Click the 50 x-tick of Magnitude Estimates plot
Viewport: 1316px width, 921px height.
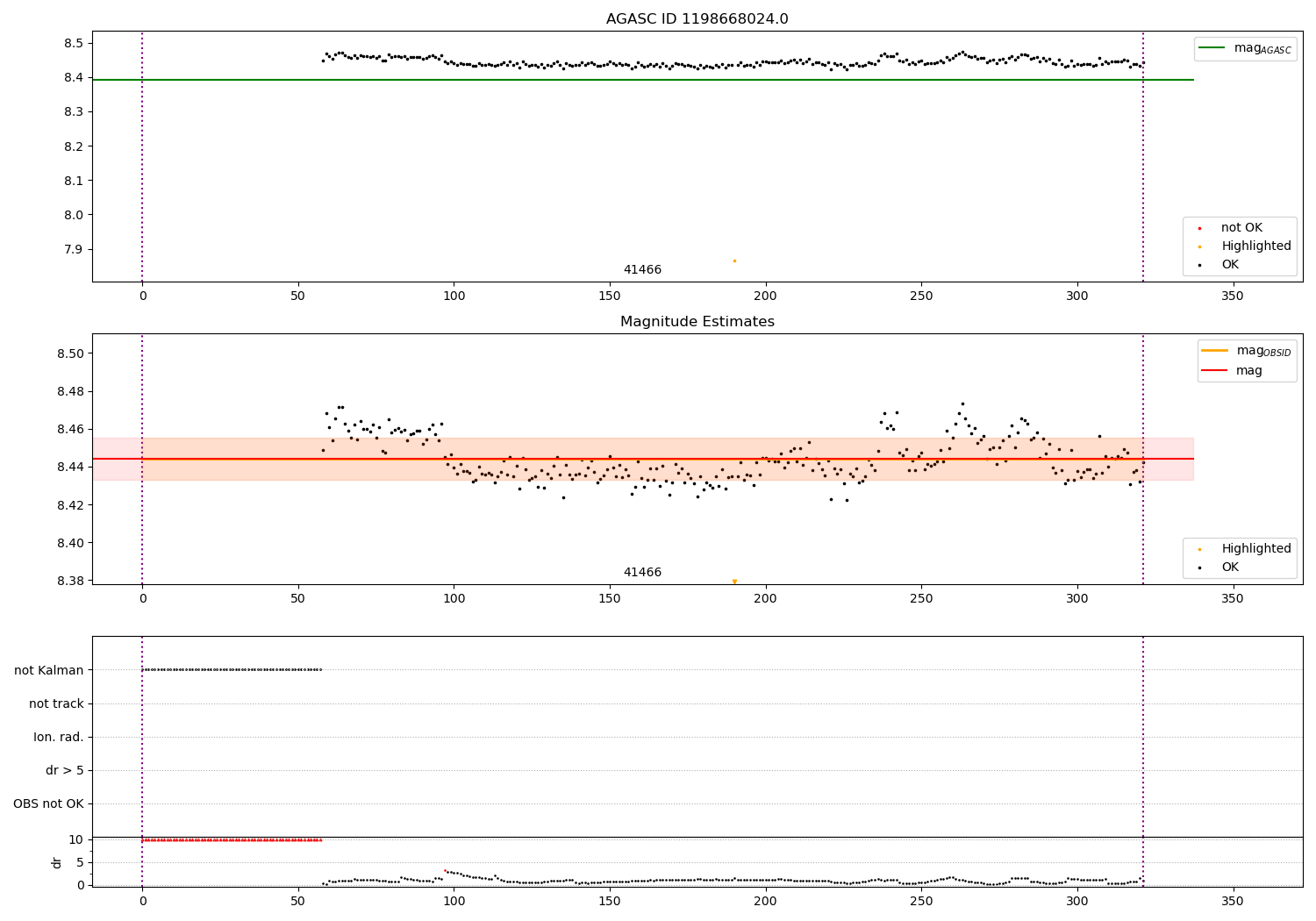(x=298, y=599)
